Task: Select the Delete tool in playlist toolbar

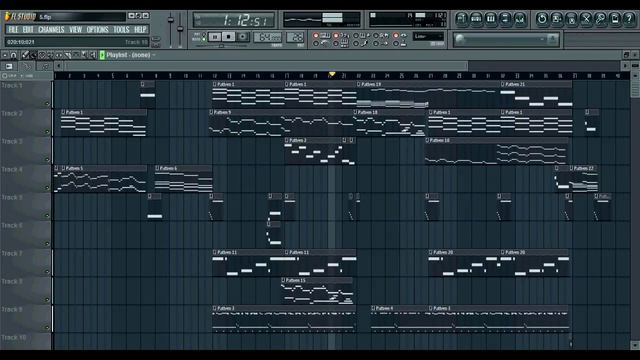Action: tap(42, 55)
